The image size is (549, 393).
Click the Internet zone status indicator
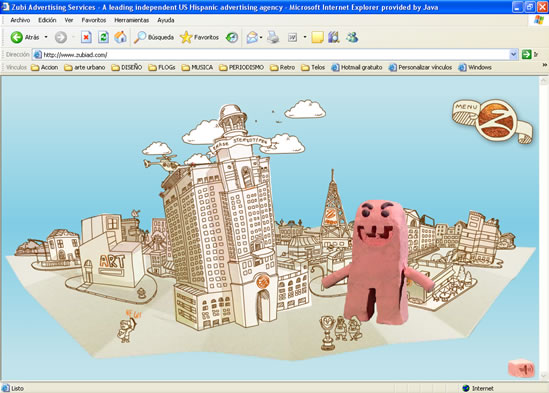coord(478,388)
